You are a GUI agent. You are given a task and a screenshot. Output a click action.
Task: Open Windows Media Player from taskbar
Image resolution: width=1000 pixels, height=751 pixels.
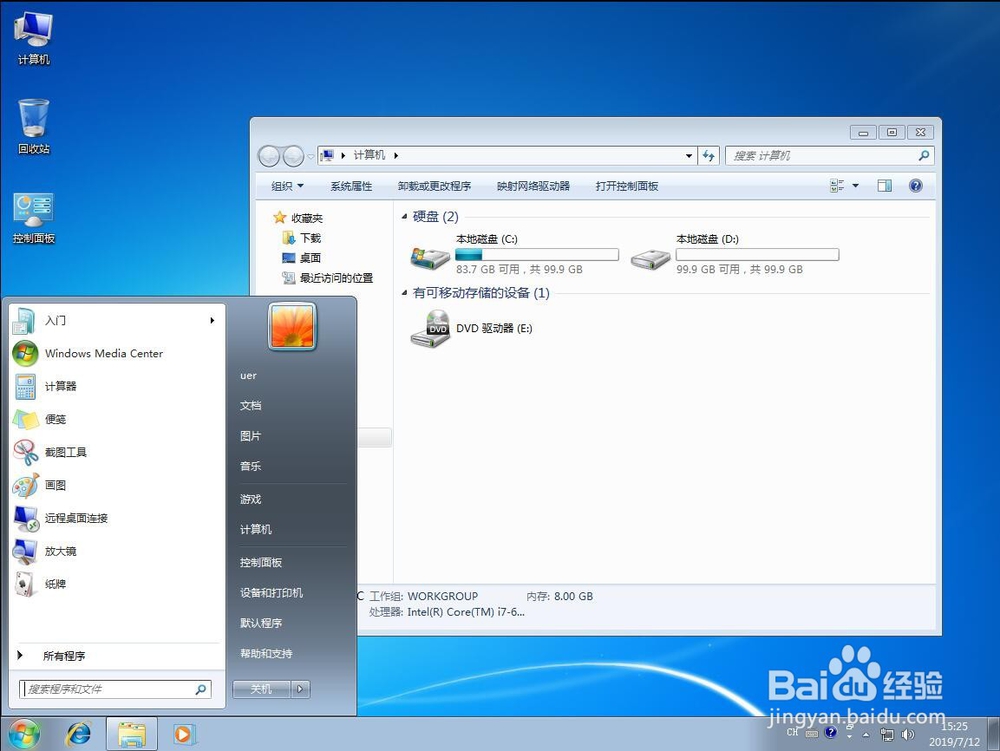183,734
